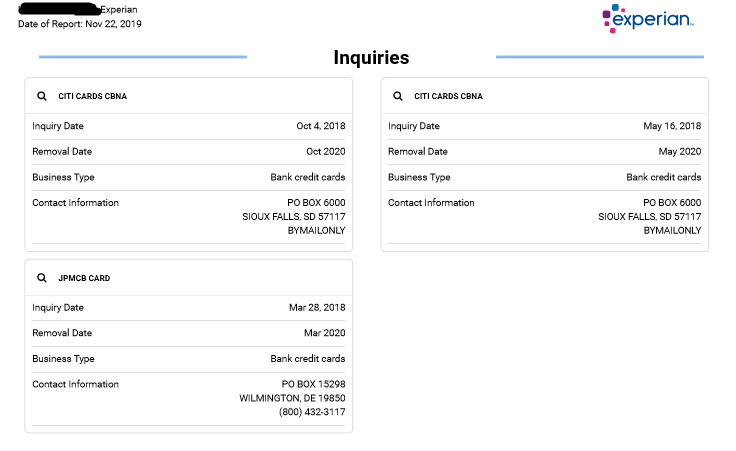Select removal date Mar 2020
This screenshot has height=451, width=736.
tap(324, 333)
